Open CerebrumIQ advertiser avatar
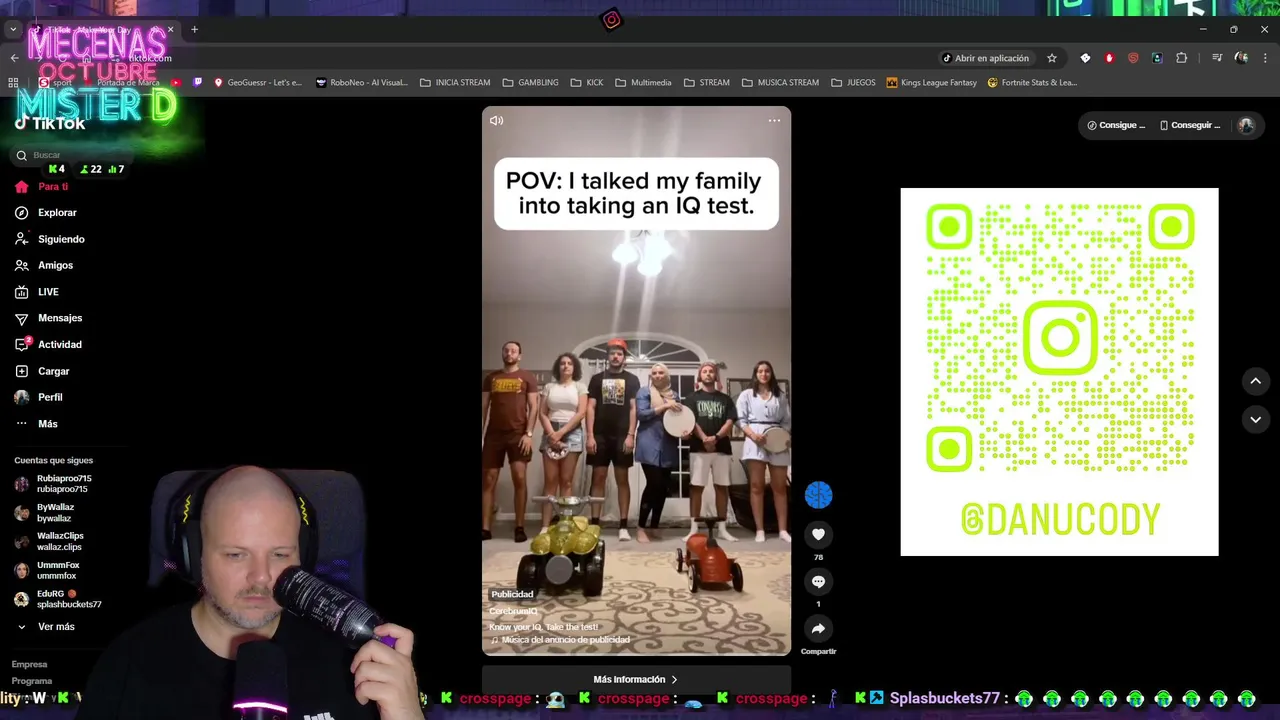Screen dimensions: 1280x720 tap(818, 494)
